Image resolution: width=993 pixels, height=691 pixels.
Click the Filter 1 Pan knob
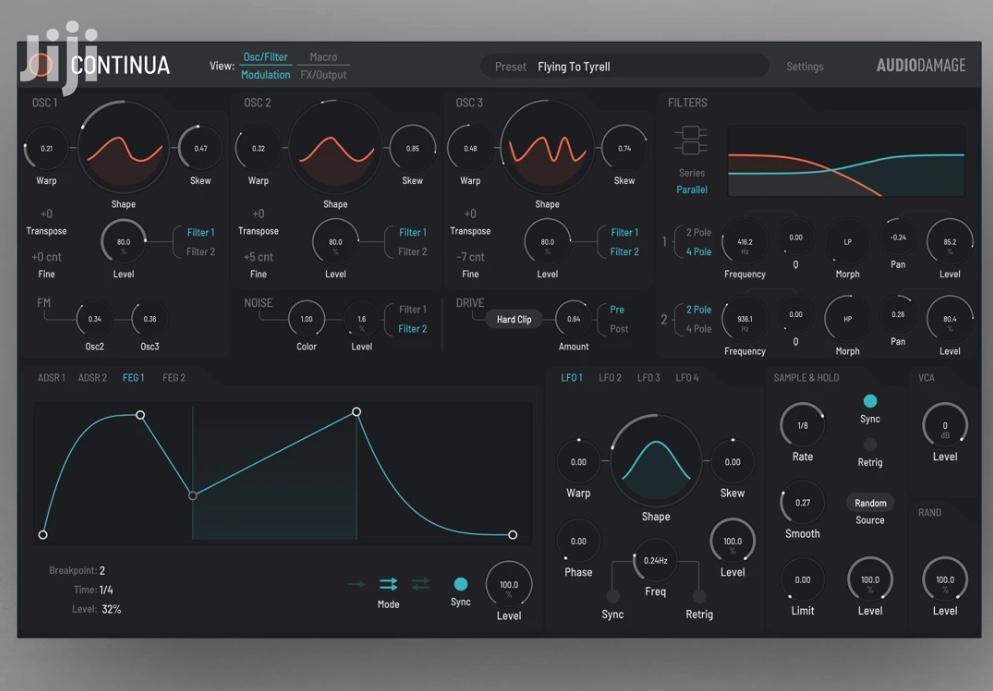[898, 238]
